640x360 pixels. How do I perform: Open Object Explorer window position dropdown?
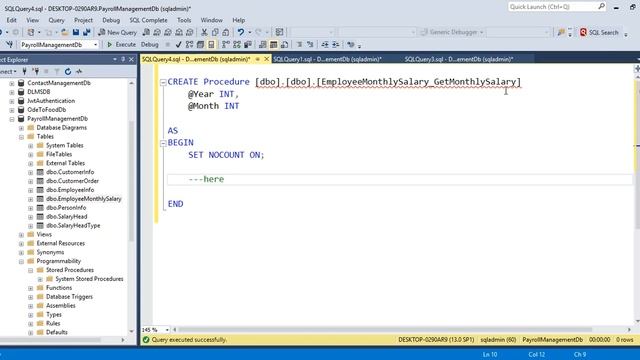pyautogui.click(x=115, y=60)
